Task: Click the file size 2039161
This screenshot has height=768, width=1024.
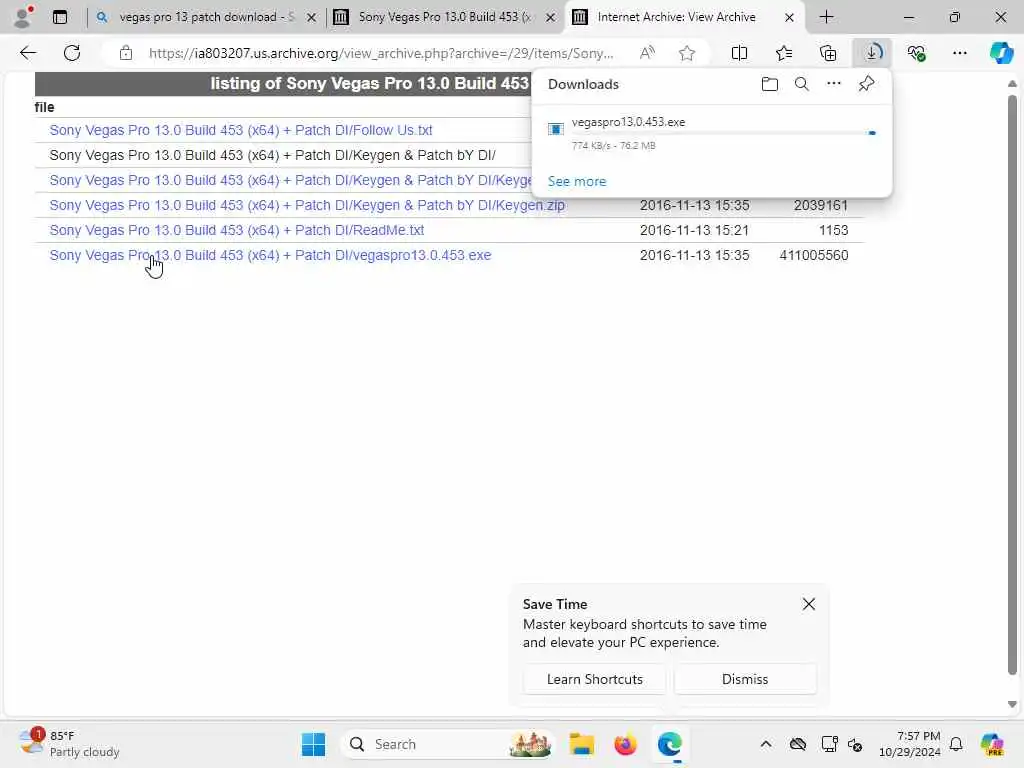Action: tap(821, 205)
